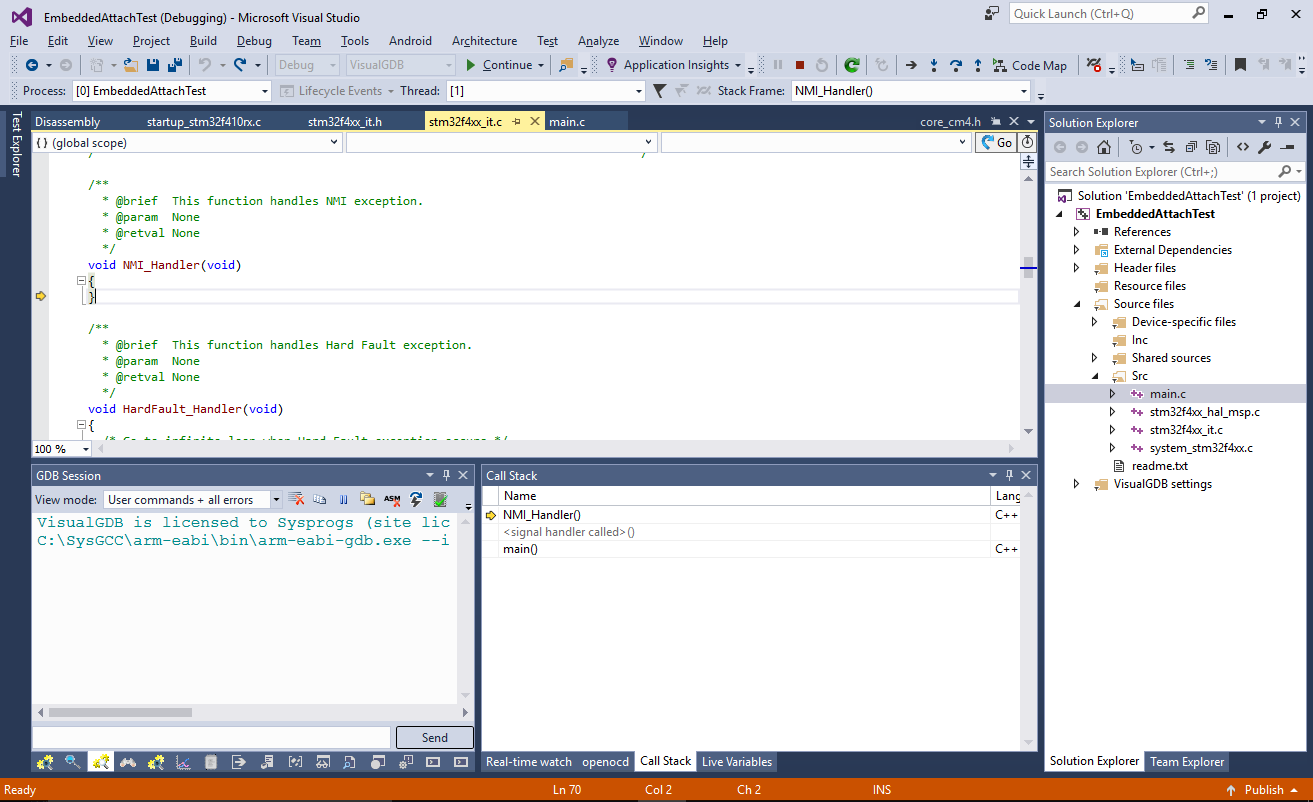Open the Android menu

tap(410, 41)
